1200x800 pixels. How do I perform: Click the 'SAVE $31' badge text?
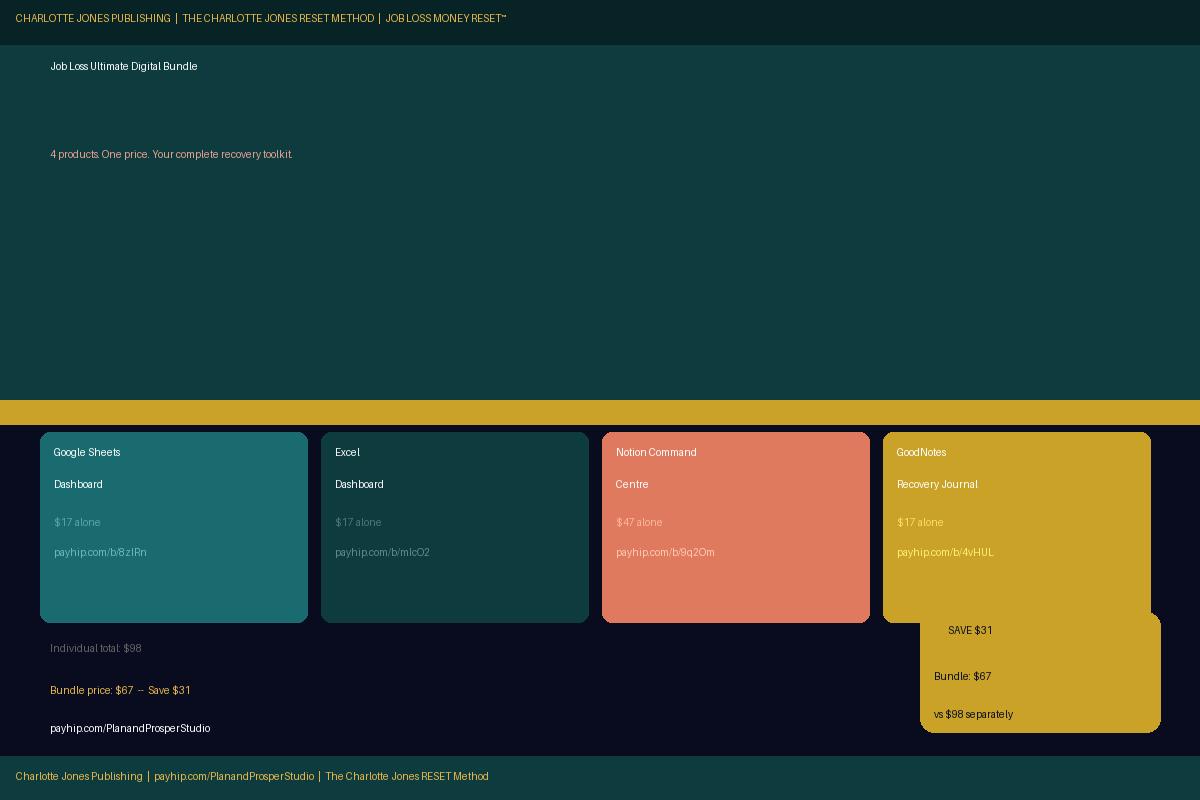coord(970,630)
